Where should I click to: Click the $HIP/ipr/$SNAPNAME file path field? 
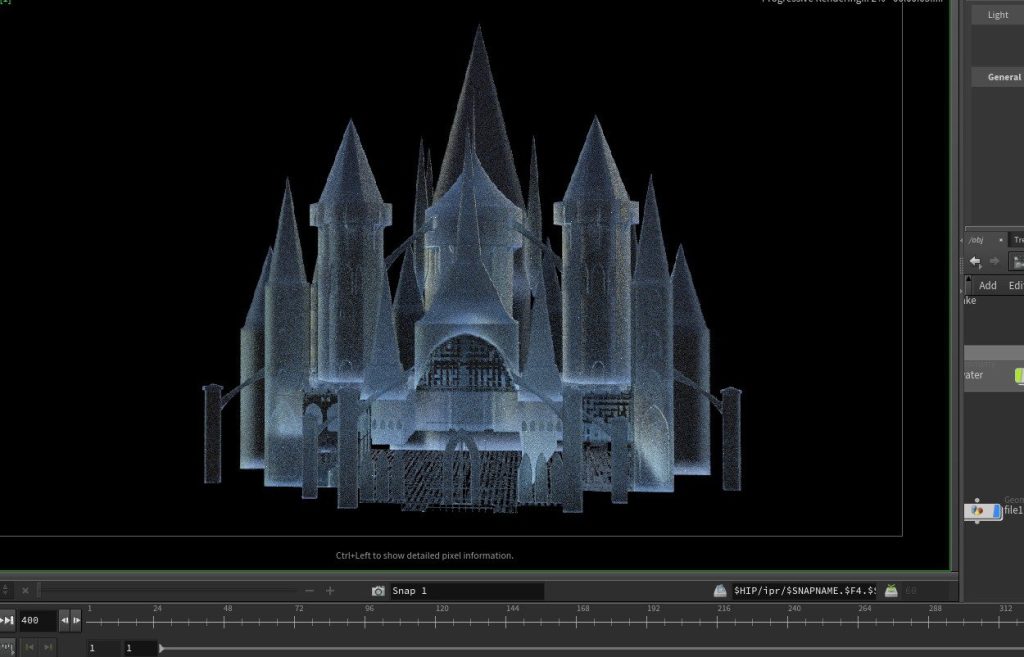point(804,591)
